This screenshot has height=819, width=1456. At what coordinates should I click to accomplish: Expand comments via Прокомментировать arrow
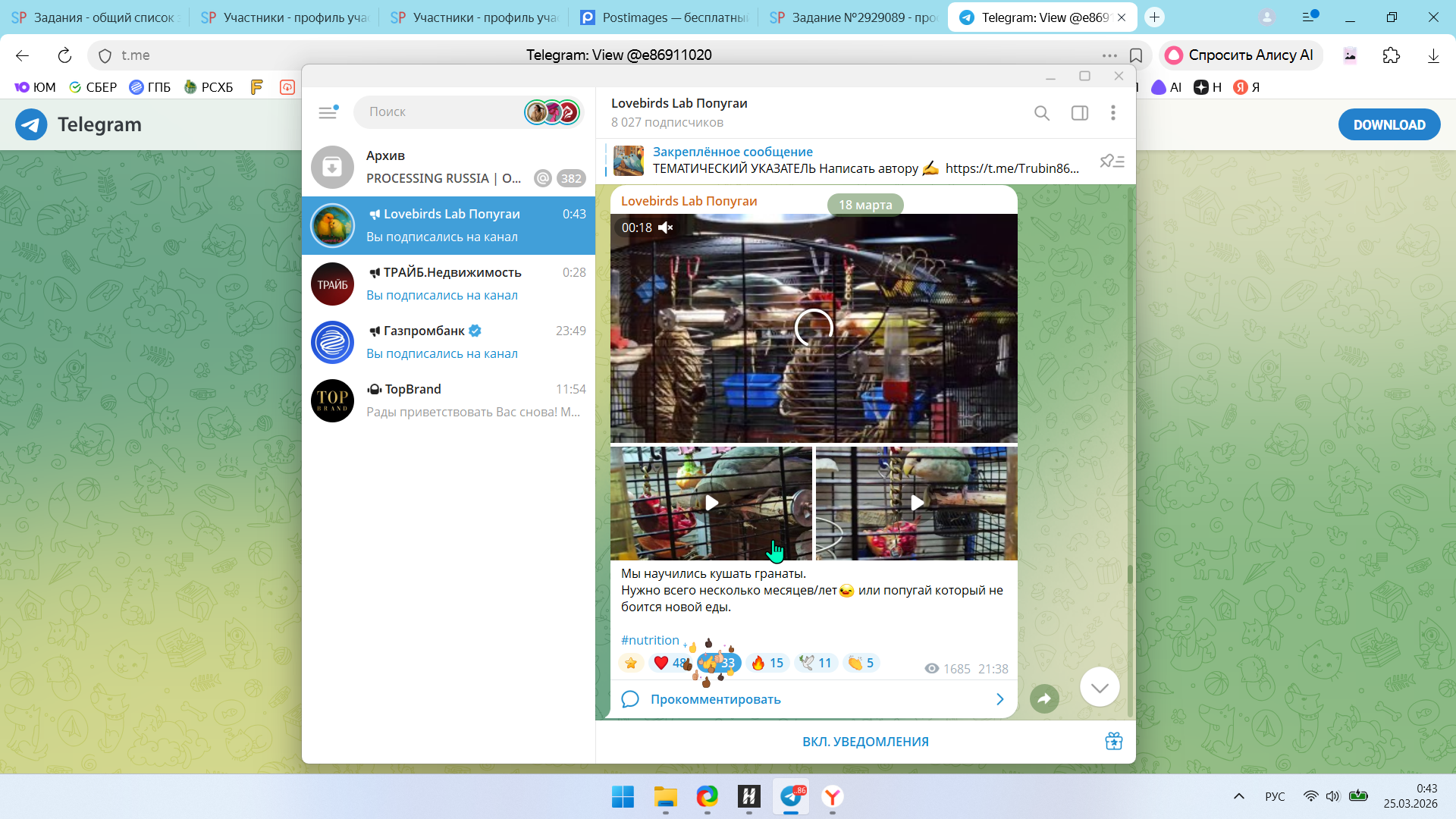click(x=999, y=699)
